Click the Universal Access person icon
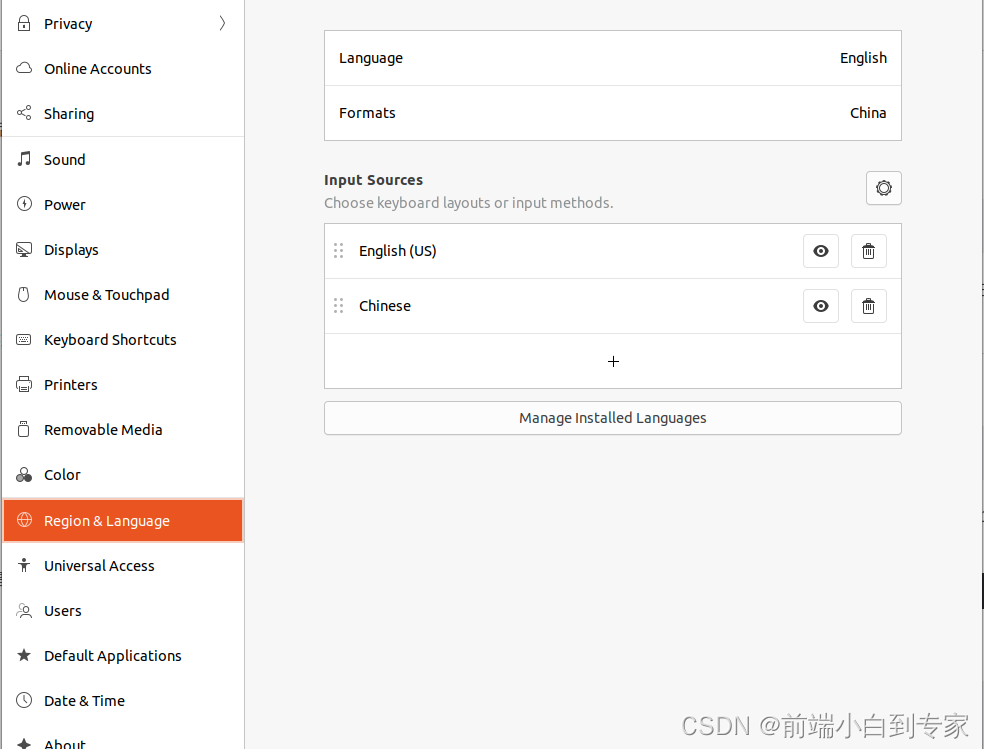984x749 pixels. (x=24, y=565)
